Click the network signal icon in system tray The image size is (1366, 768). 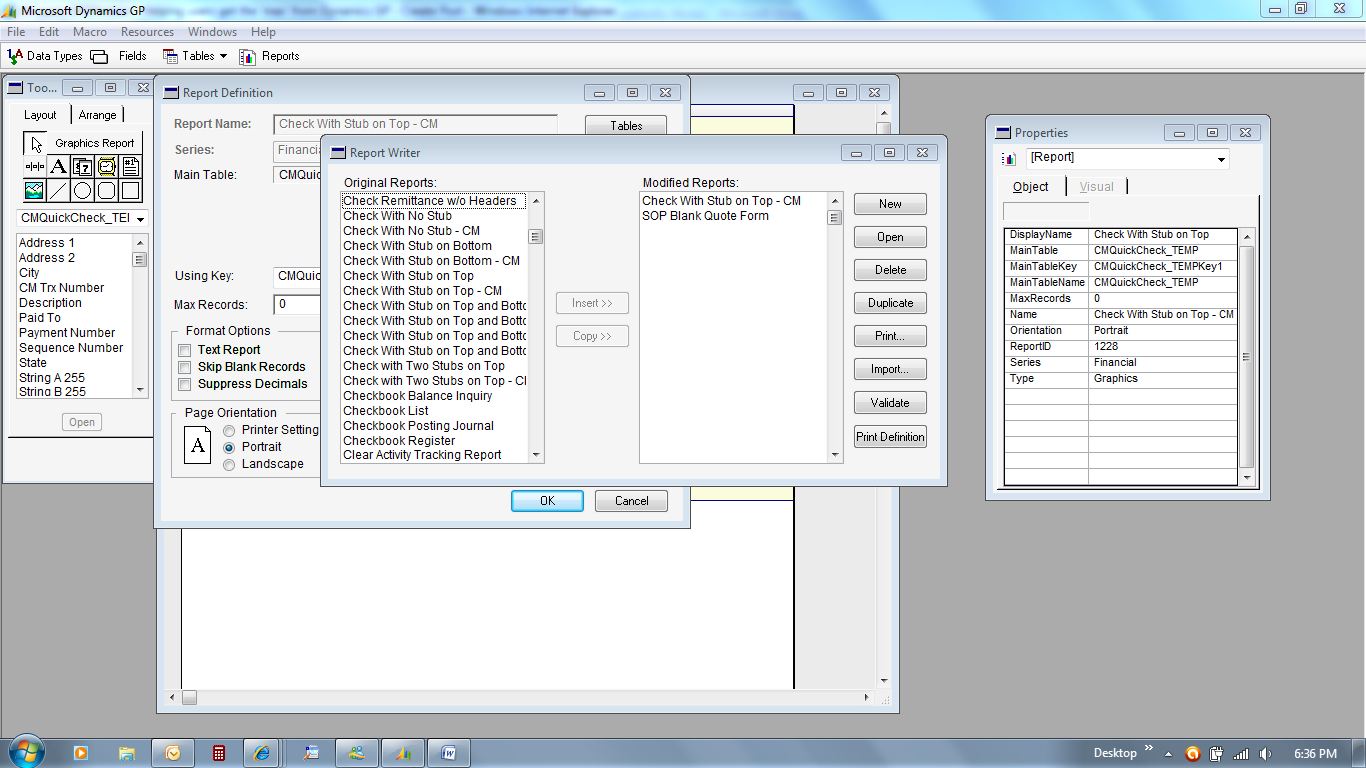1241,754
